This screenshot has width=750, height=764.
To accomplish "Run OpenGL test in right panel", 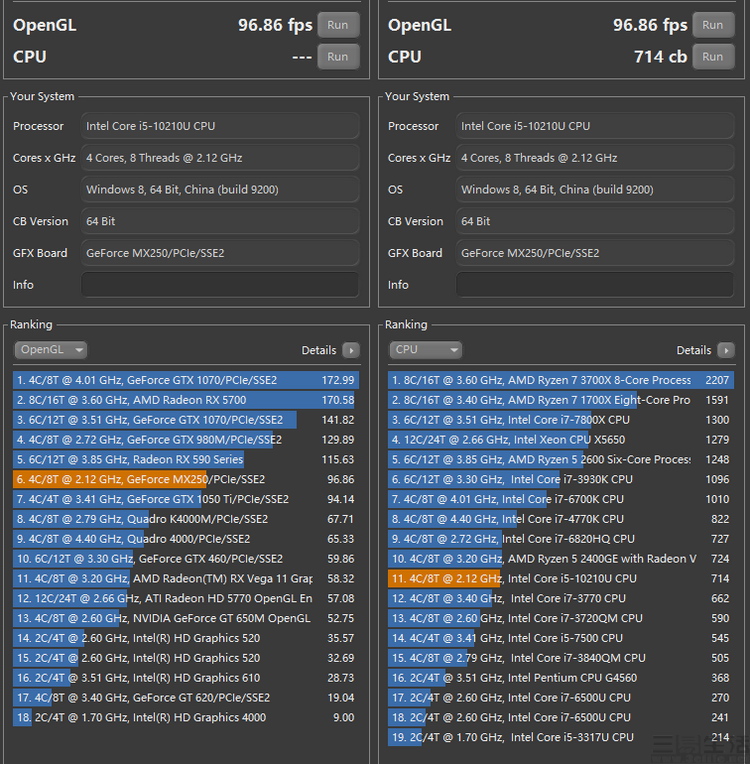I will coord(713,25).
